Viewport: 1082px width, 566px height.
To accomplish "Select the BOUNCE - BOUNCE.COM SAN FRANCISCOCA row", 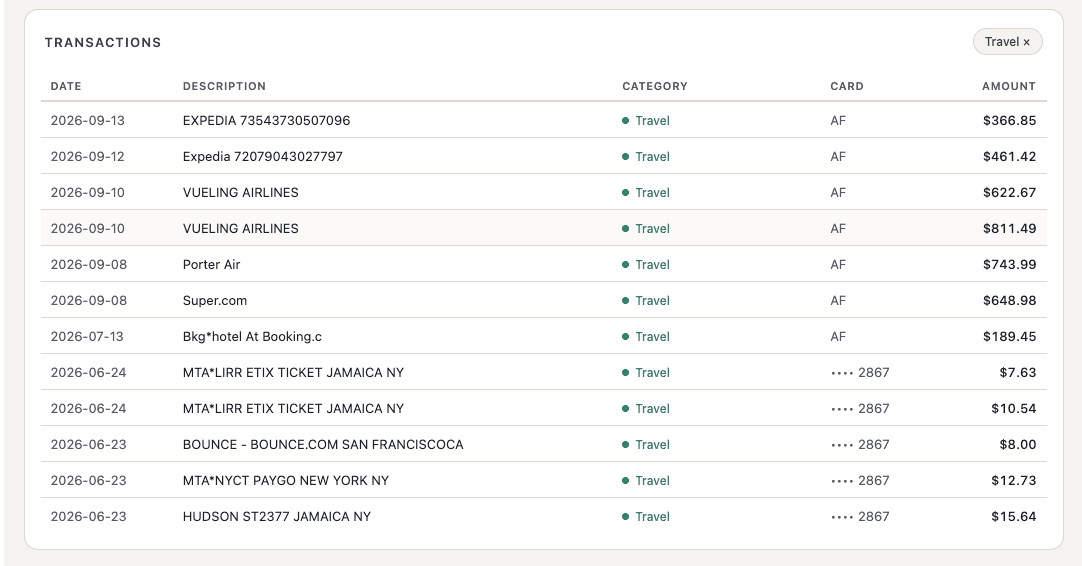I will [x=544, y=444].
